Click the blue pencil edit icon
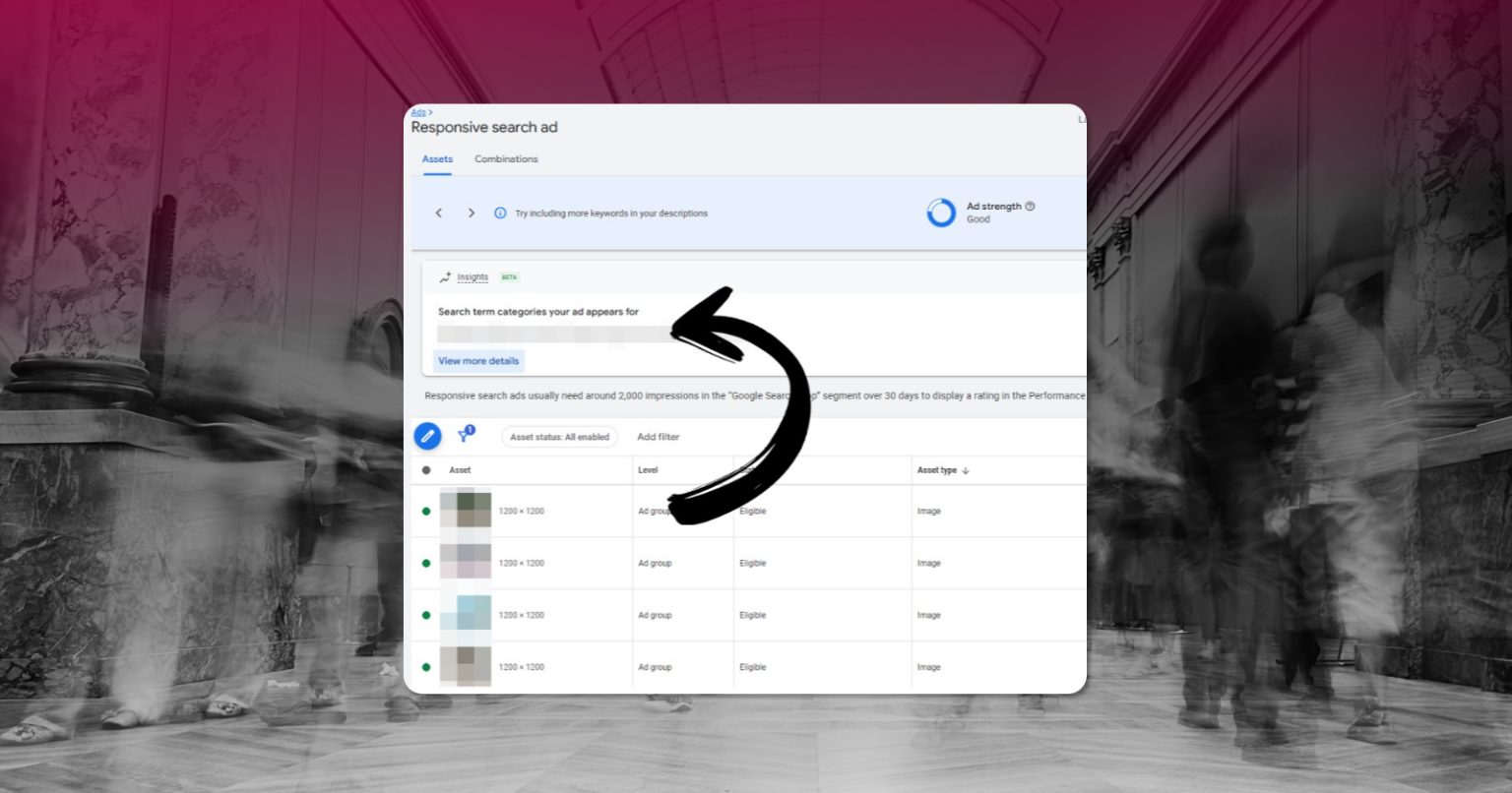Viewport: 1512px width, 793px height. tap(427, 436)
